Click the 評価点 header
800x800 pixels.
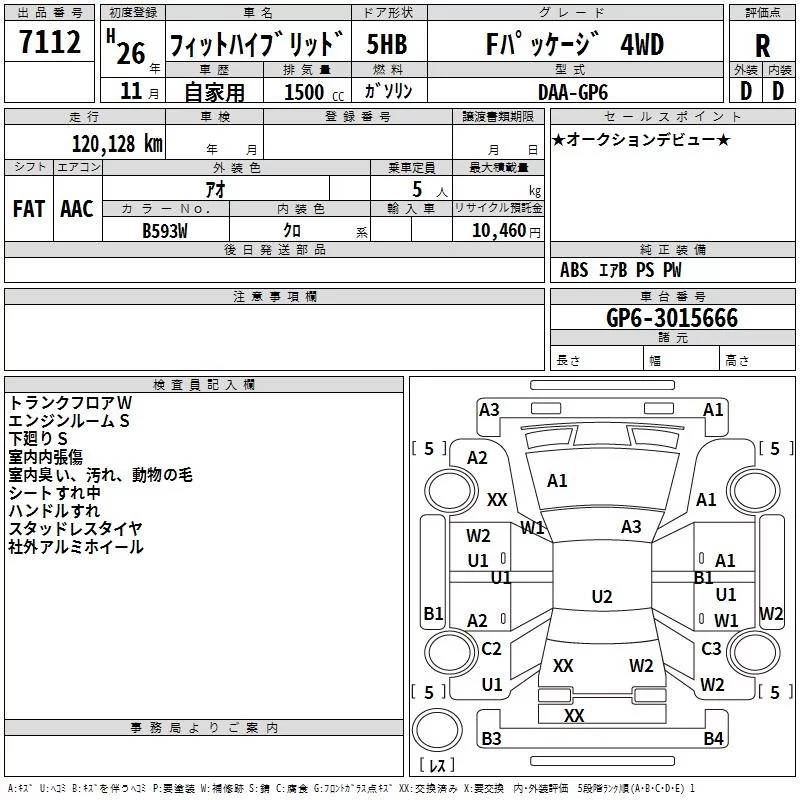point(762,13)
